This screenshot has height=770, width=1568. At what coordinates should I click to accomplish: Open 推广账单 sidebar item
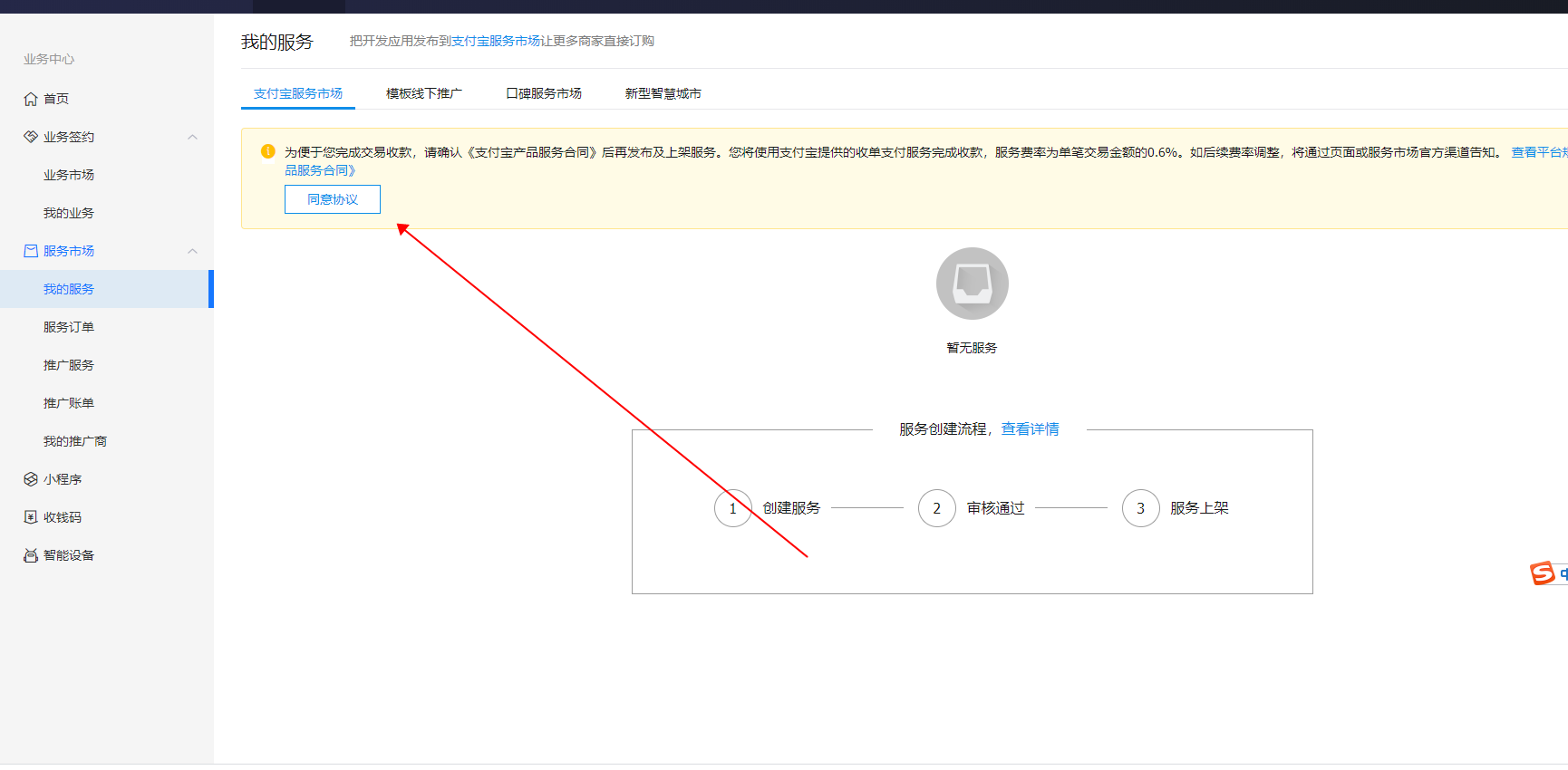point(69,403)
